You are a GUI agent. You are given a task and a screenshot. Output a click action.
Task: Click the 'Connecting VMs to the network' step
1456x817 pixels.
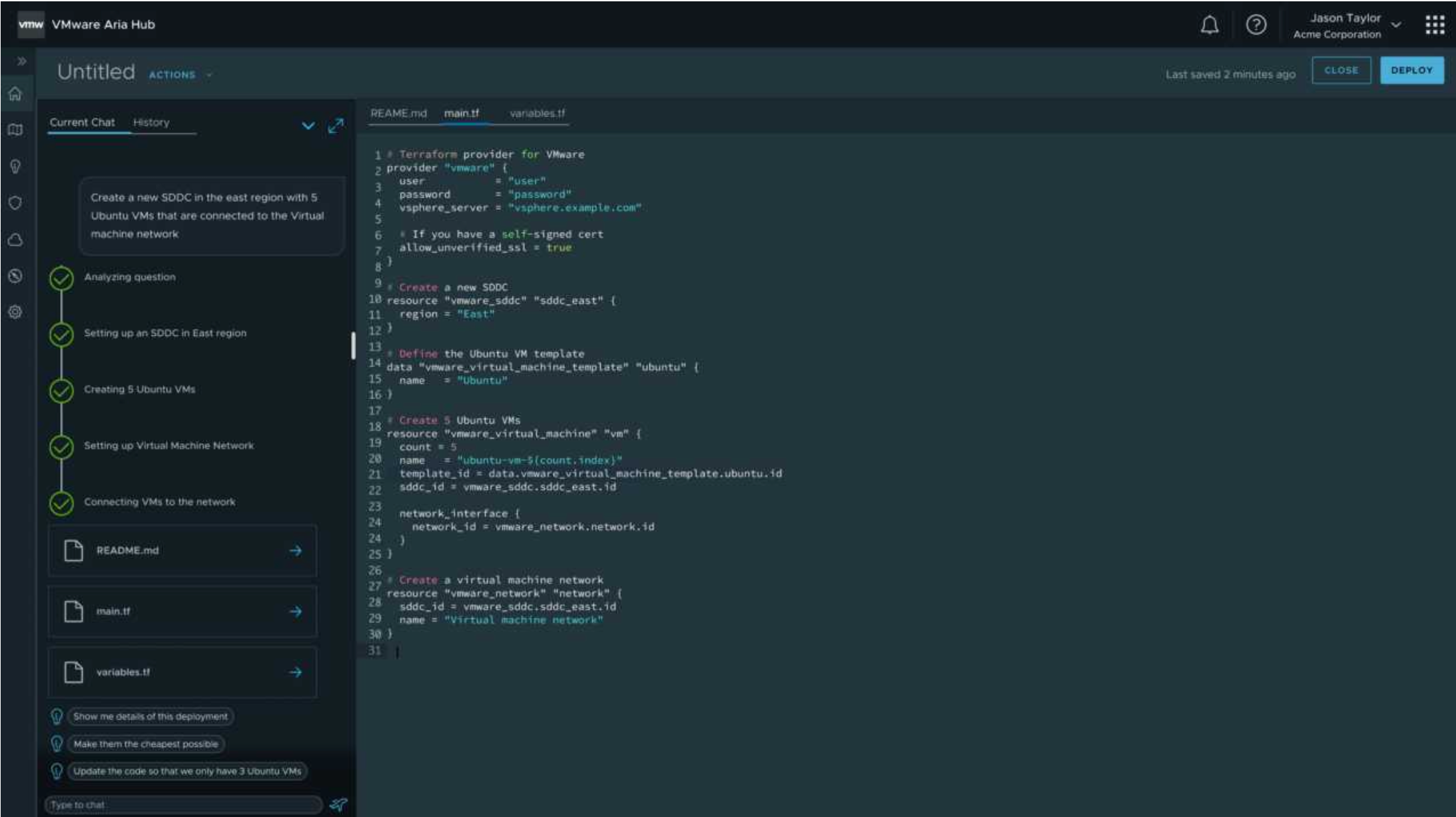[160, 502]
